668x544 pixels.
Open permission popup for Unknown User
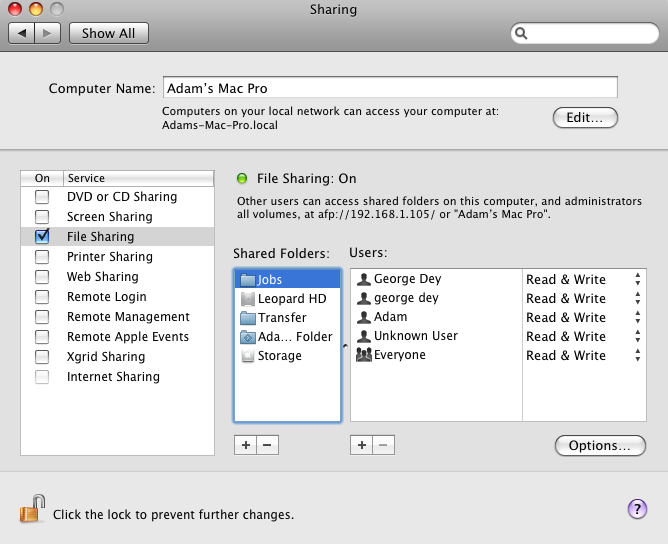point(637,337)
